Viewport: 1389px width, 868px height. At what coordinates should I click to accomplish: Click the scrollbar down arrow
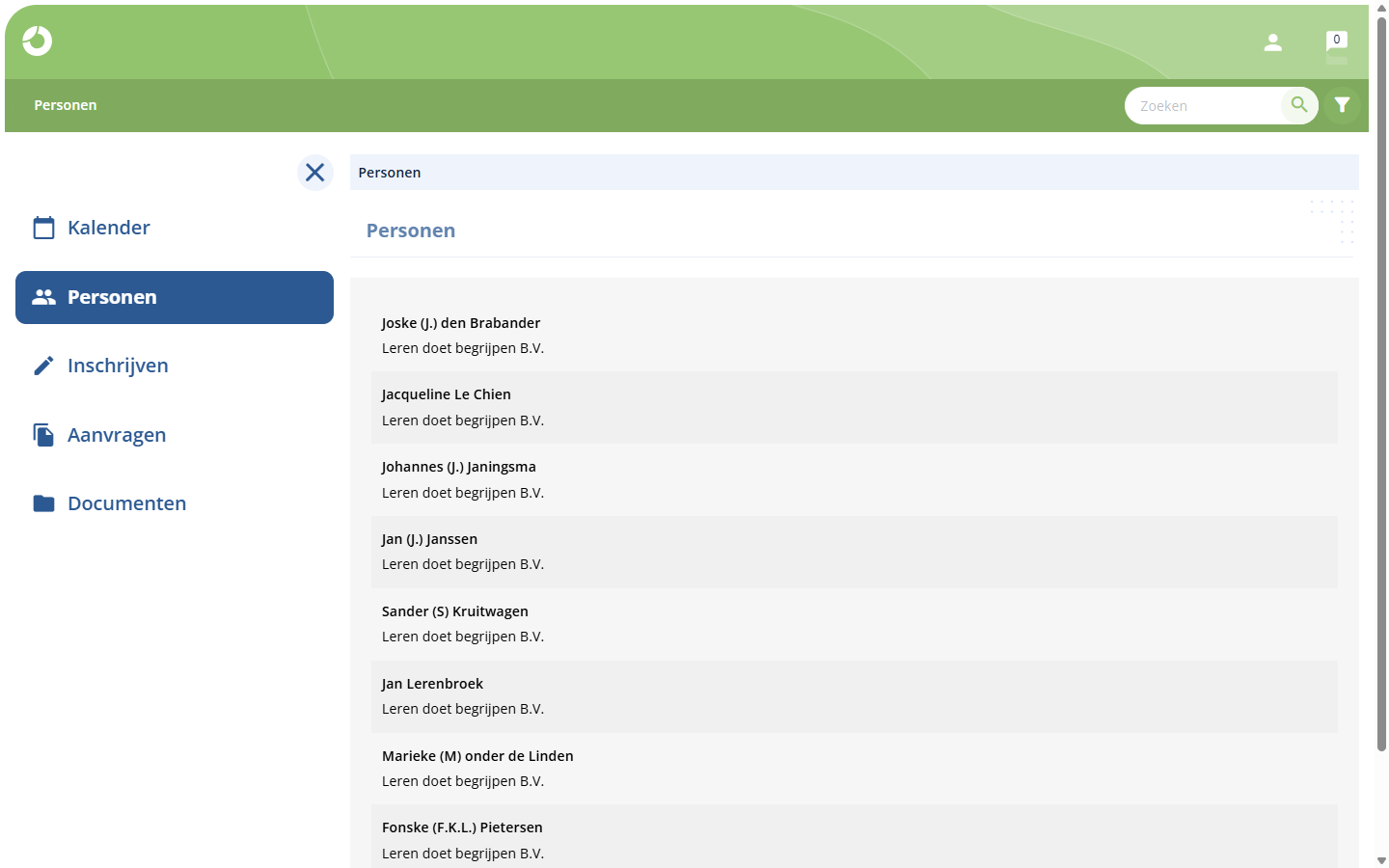point(1381,860)
